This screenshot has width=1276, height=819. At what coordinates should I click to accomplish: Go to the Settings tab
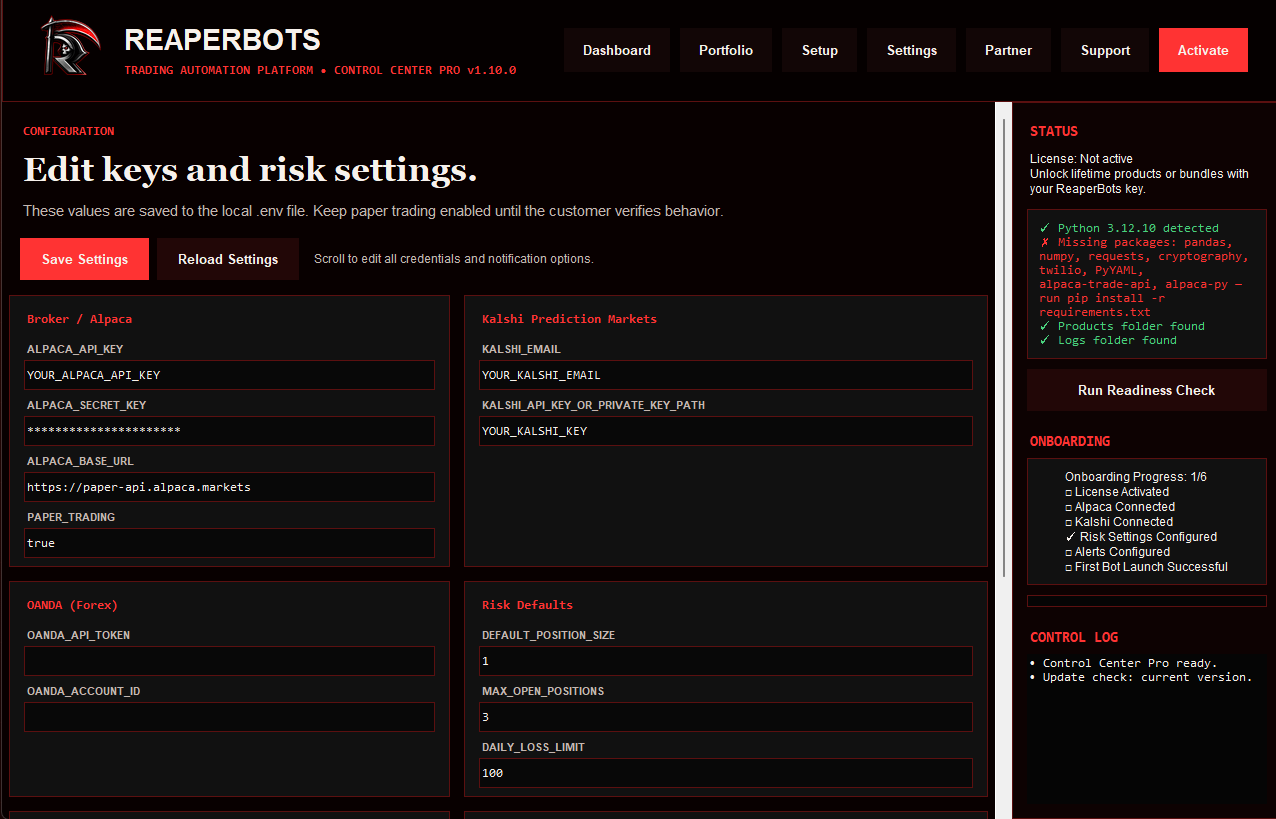[912, 50]
